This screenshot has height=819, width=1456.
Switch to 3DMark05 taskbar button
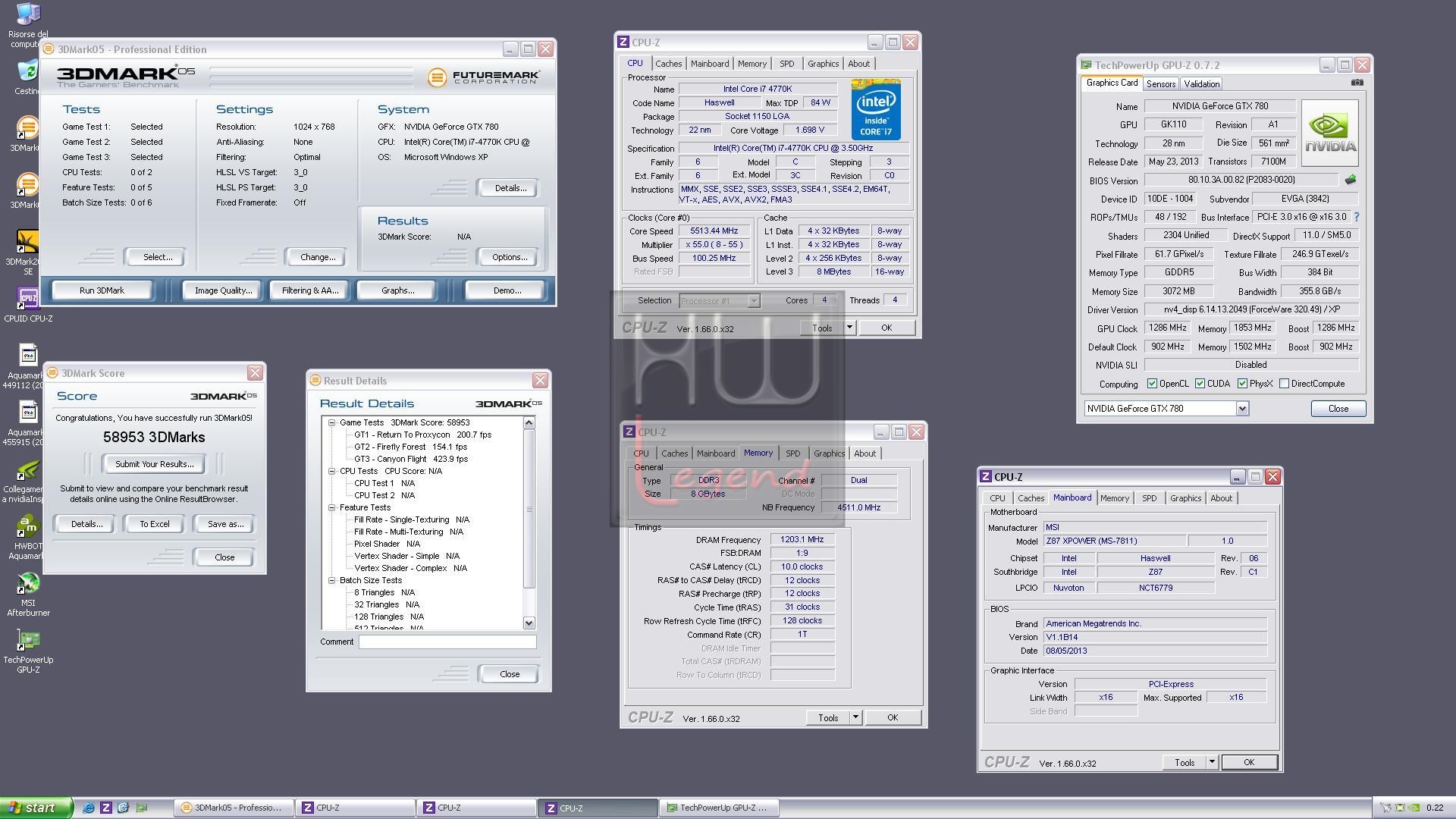tap(233, 808)
